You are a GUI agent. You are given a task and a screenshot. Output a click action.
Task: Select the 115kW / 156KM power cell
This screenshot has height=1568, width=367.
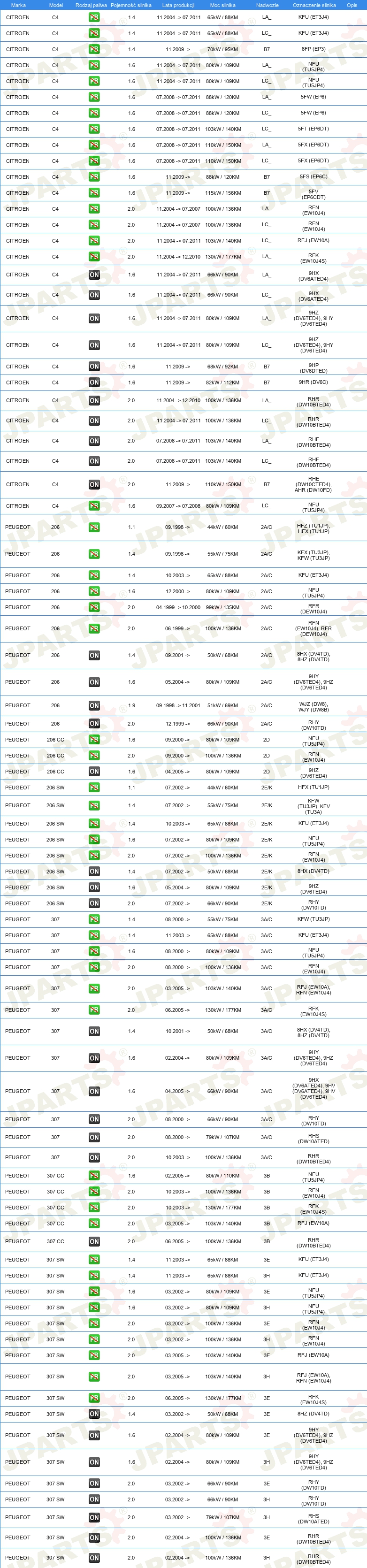pyautogui.click(x=223, y=193)
